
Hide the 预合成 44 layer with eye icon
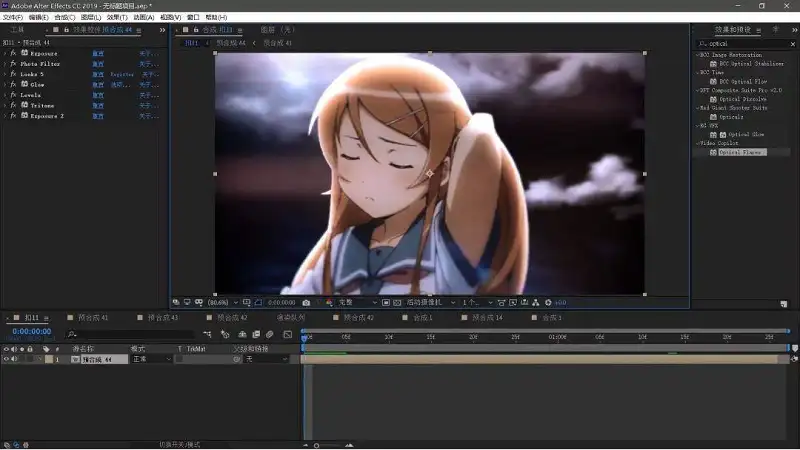click(x=6, y=359)
